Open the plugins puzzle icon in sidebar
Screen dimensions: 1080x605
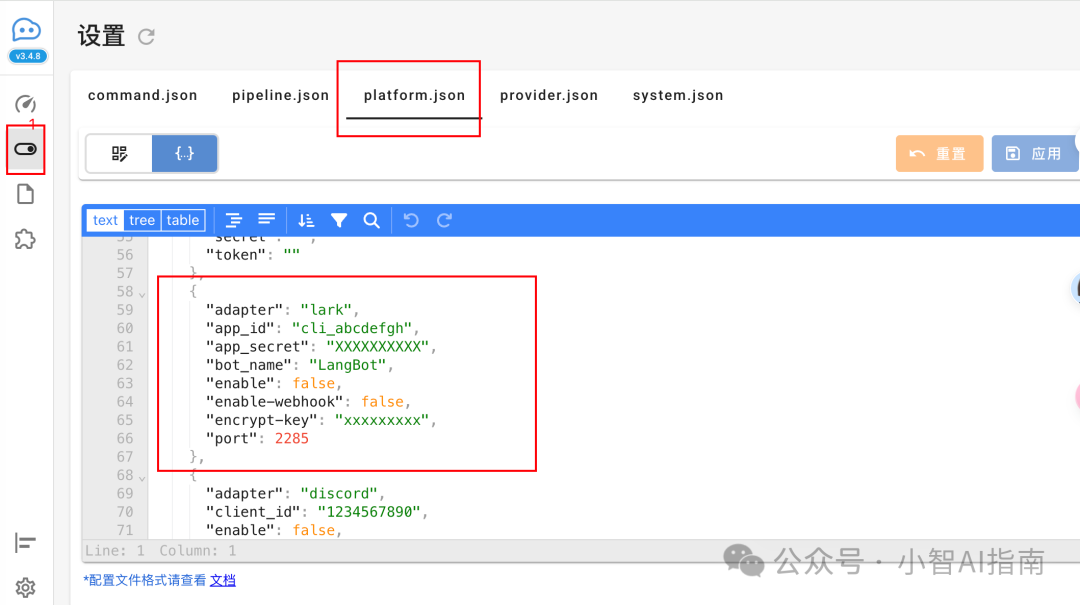pos(26,239)
